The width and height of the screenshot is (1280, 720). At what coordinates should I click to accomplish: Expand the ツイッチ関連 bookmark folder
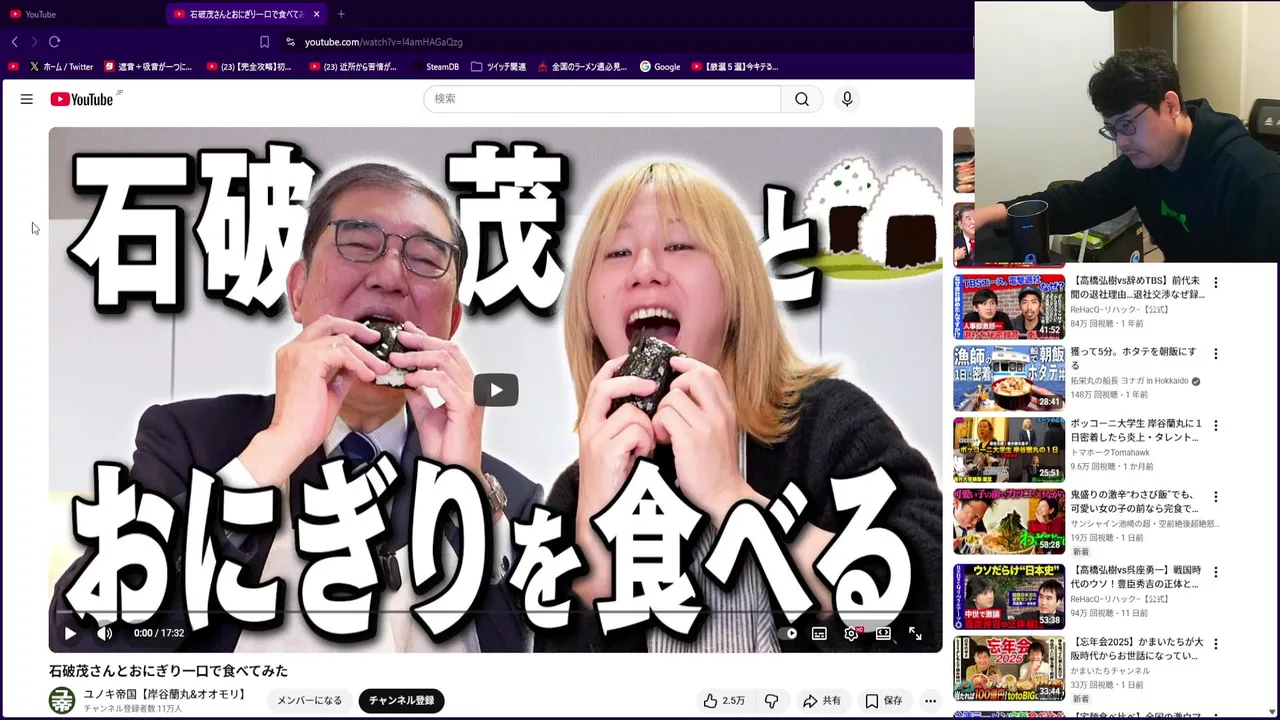(498, 67)
